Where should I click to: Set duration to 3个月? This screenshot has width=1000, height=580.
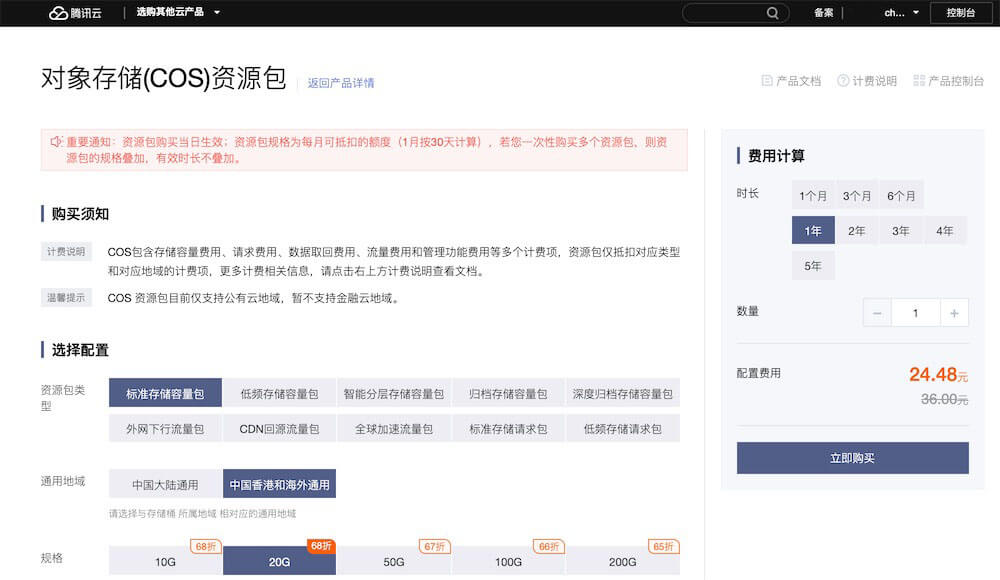click(857, 195)
